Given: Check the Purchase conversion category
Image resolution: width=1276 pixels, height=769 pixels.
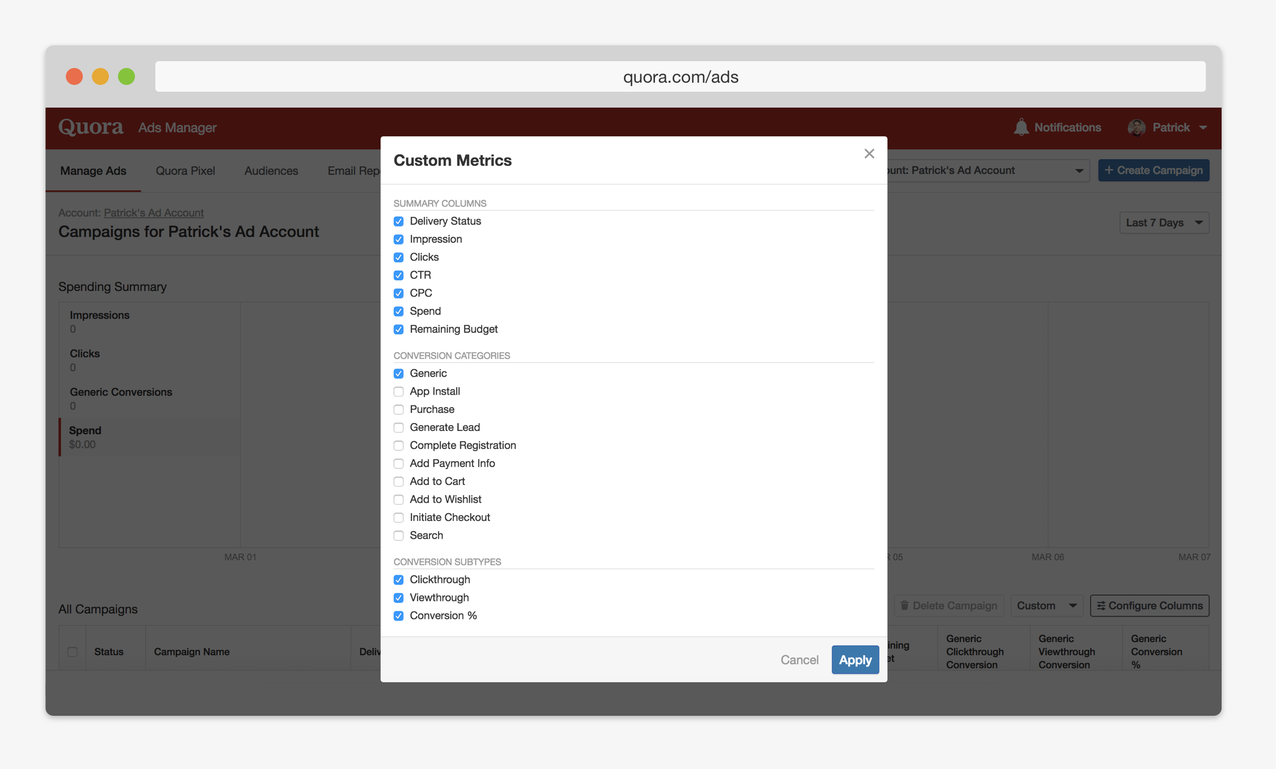Looking at the screenshot, I should pyautogui.click(x=399, y=409).
